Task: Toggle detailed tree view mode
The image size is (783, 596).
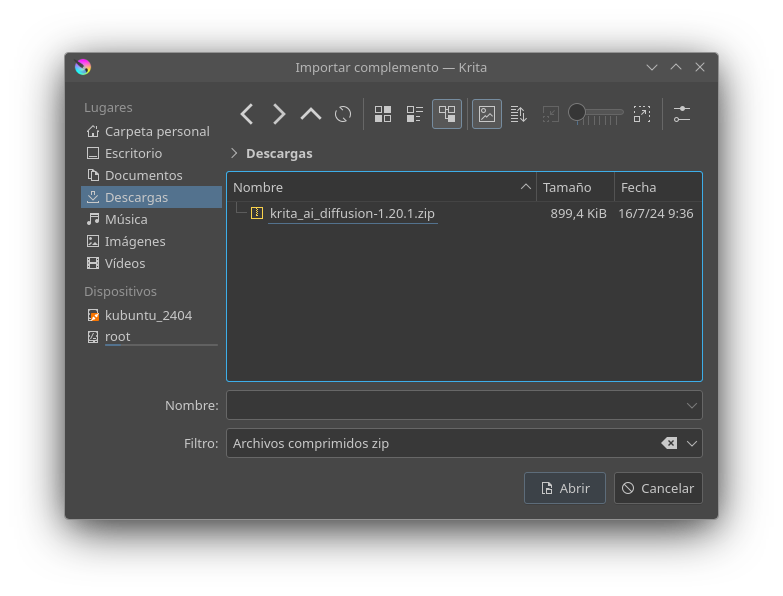Action: (x=447, y=114)
